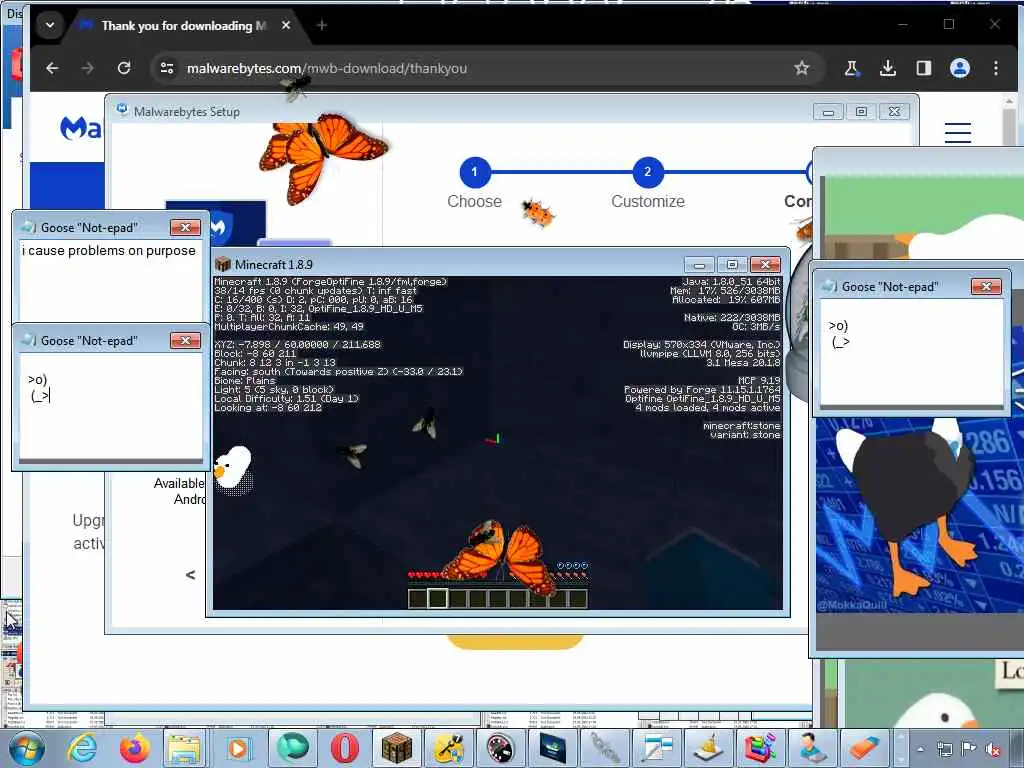
Task: Open the user with laptop taskbar icon
Action: tap(812, 748)
